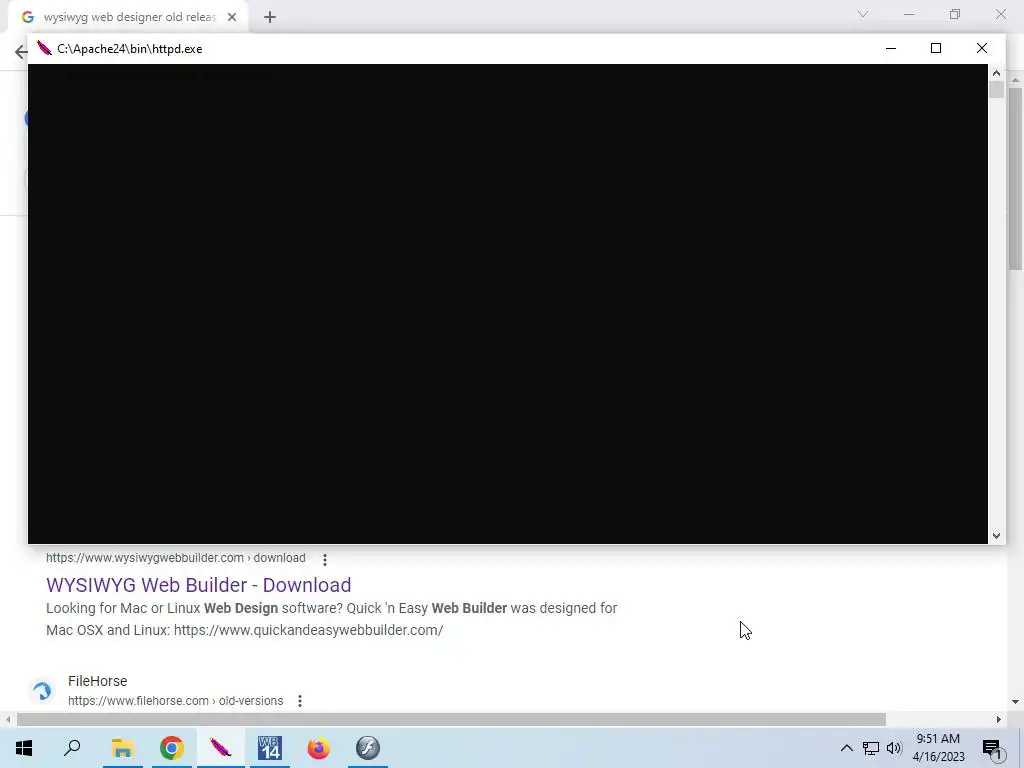Open options for wysiwygwebbuilder.com result
Image resolution: width=1024 pixels, height=768 pixels.
pos(325,559)
